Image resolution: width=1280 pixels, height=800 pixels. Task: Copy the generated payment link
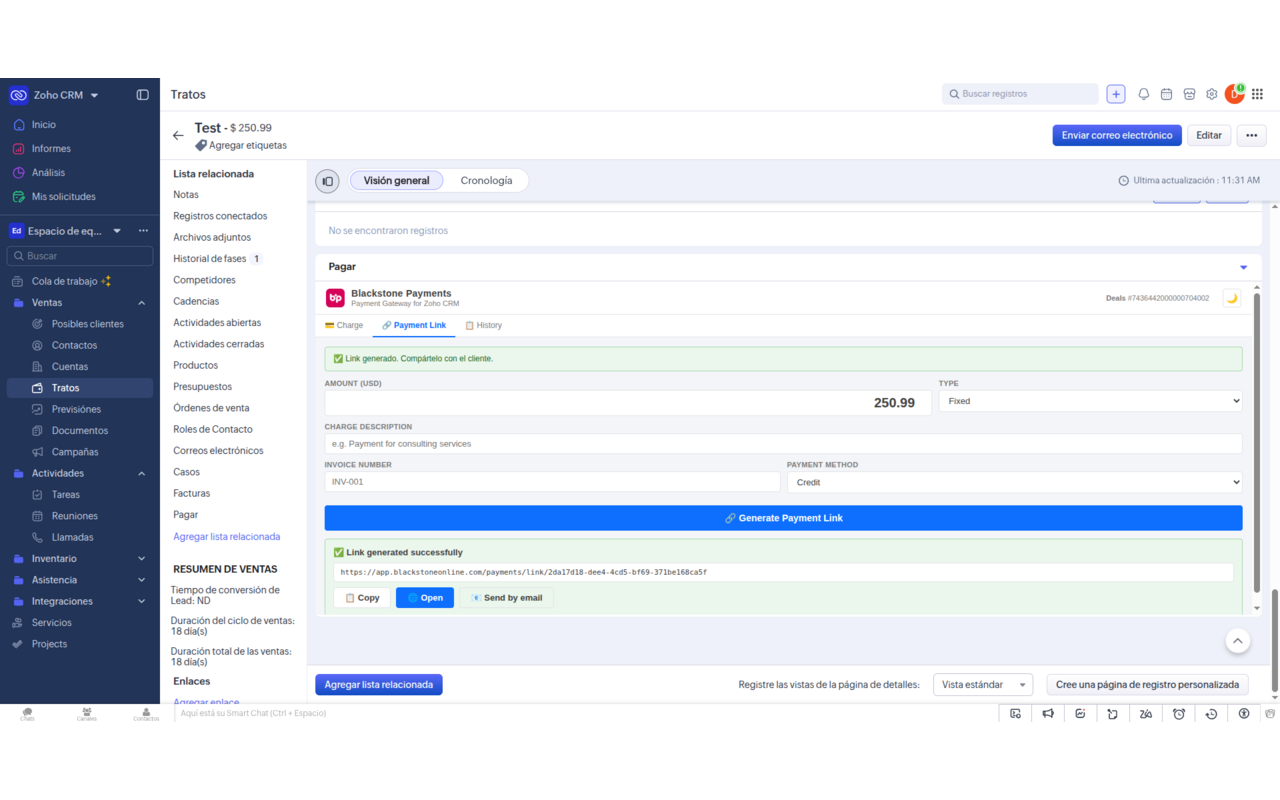pos(362,598)
